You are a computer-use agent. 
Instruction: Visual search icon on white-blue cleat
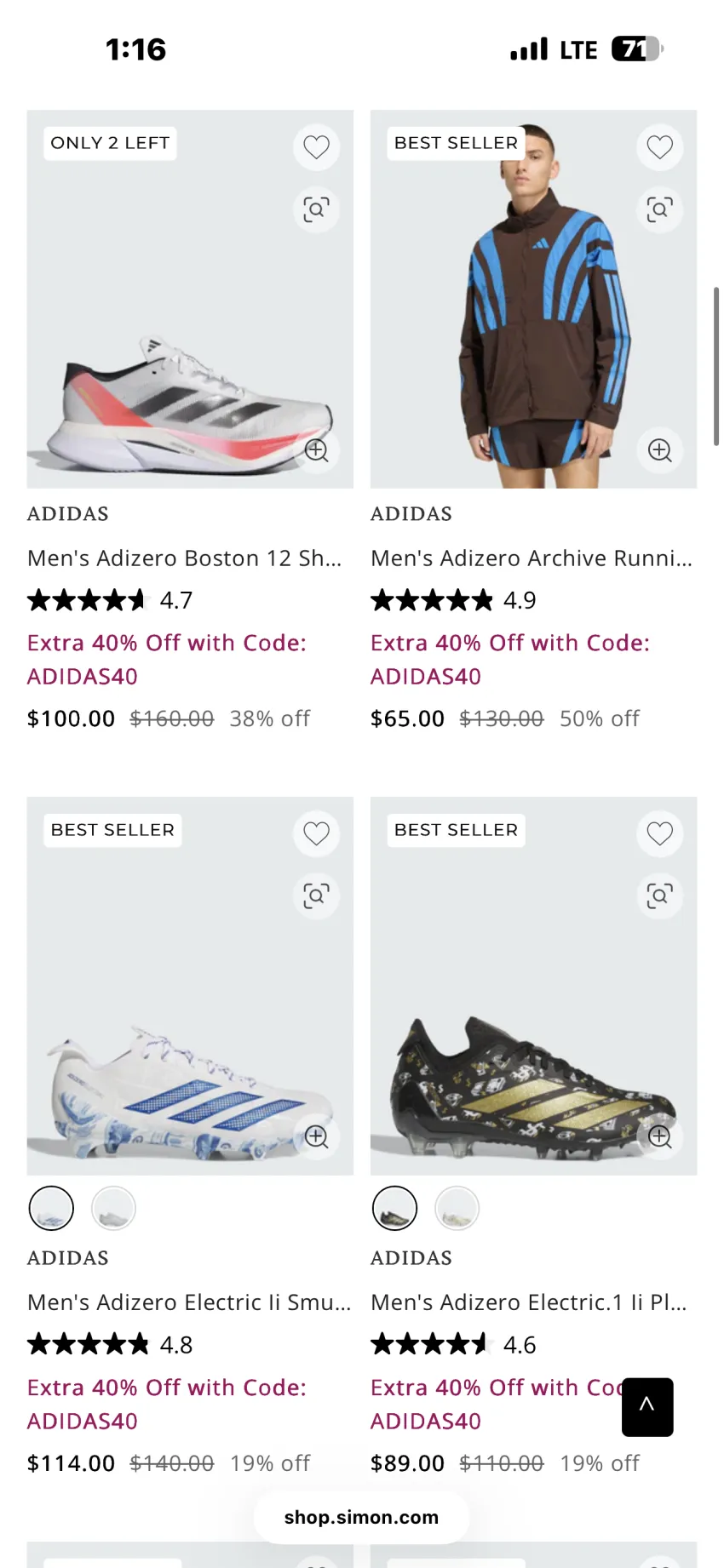317,896
